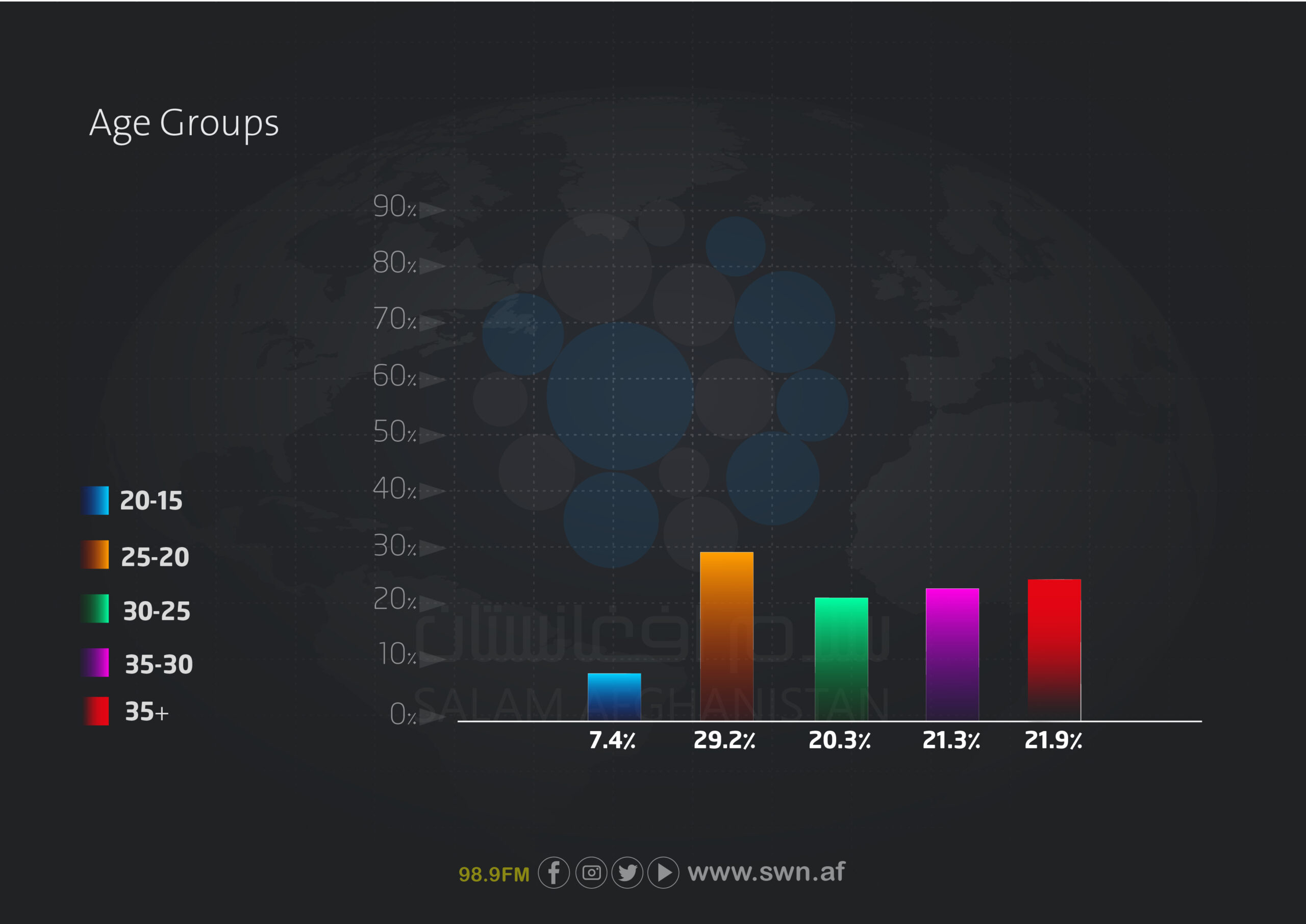Click the Facebook icon in footer

point(554,872)
